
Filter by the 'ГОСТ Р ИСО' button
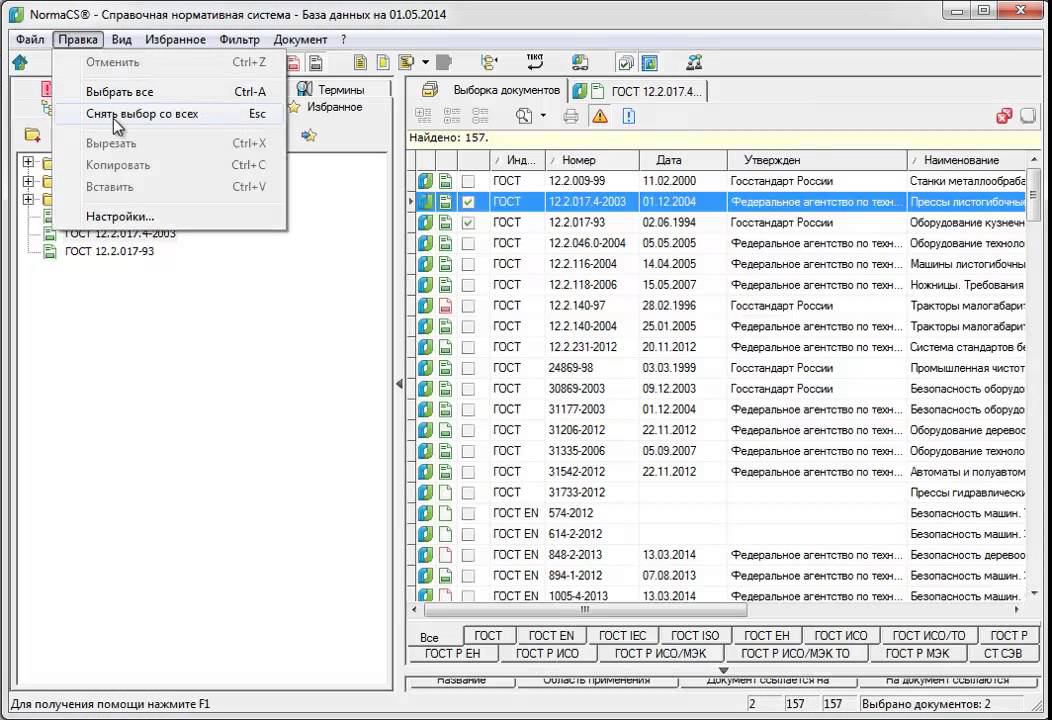click(x=547, y=654)
